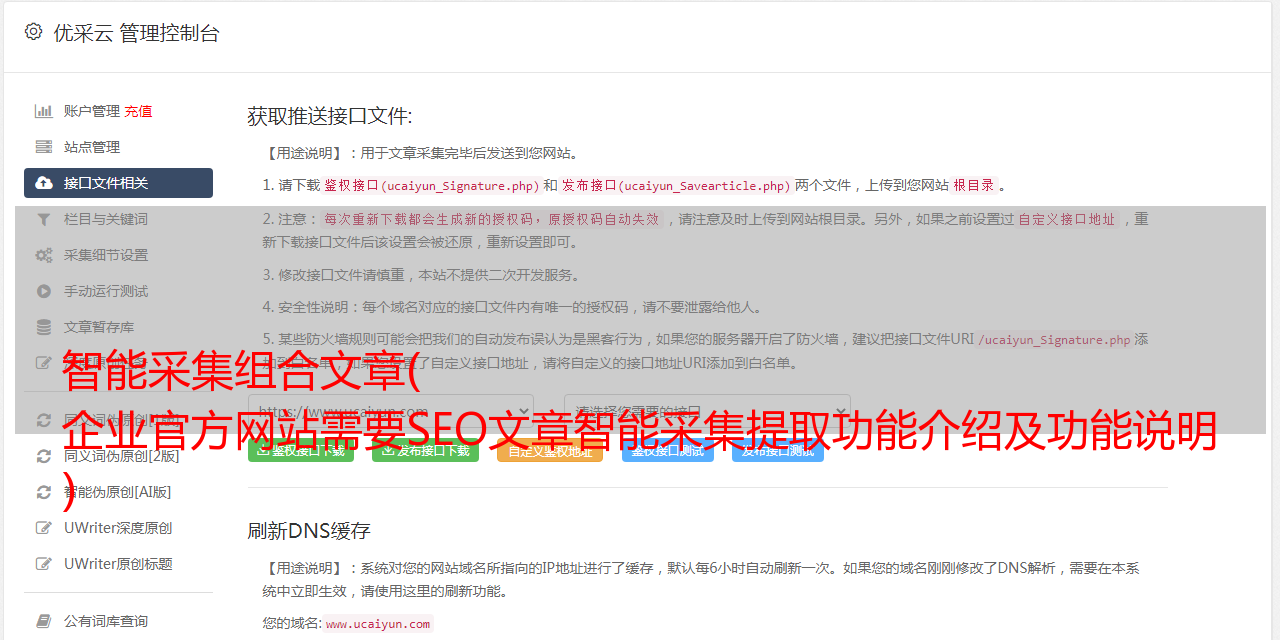Click the orange 自定义鉴权地址 button
This screenshot has width=1280, height=640.
pyautogui.click(x=550, y=451)
